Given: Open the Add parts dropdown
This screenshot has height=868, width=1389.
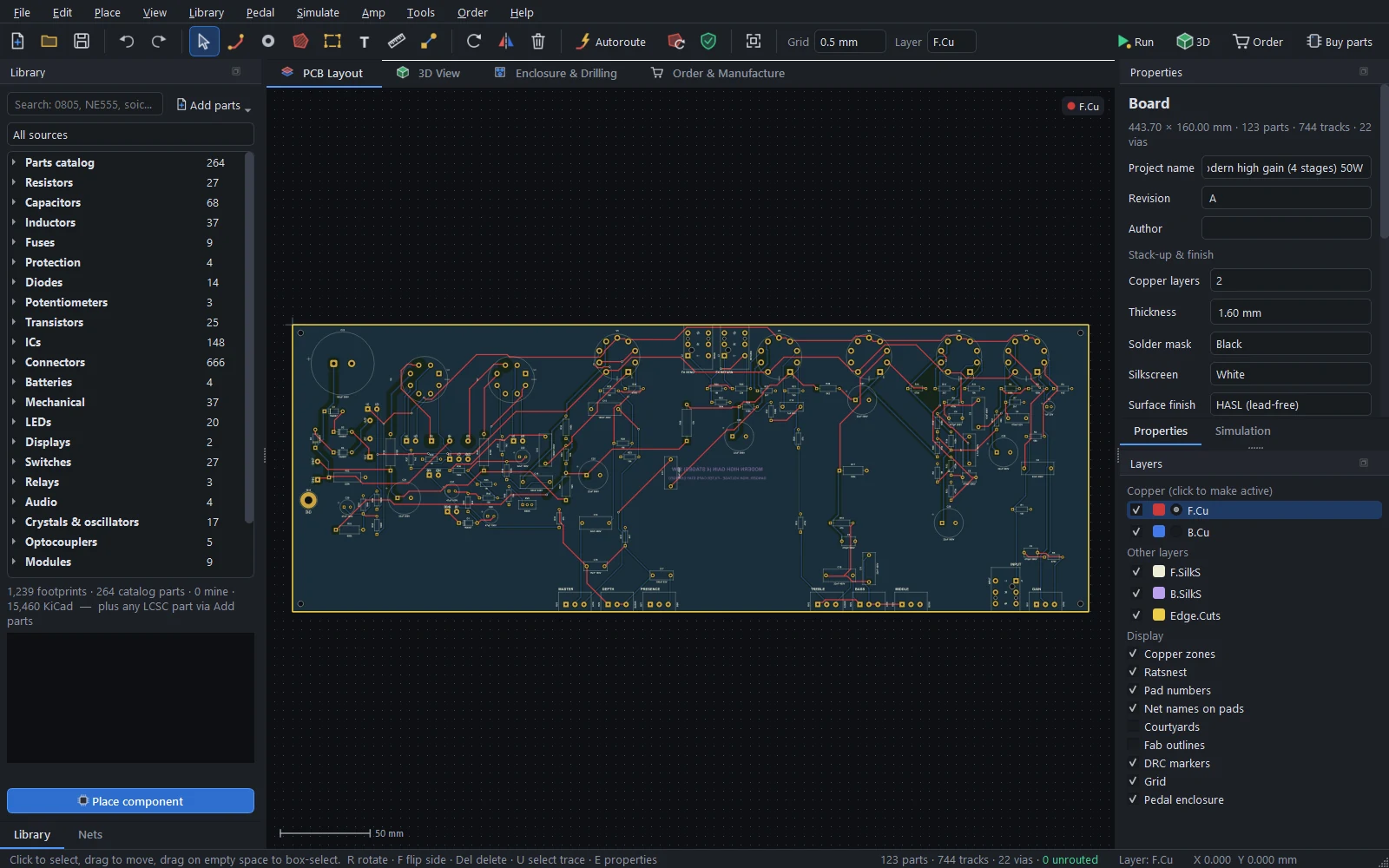Looking at the screenshot, I should coord(214,105).
